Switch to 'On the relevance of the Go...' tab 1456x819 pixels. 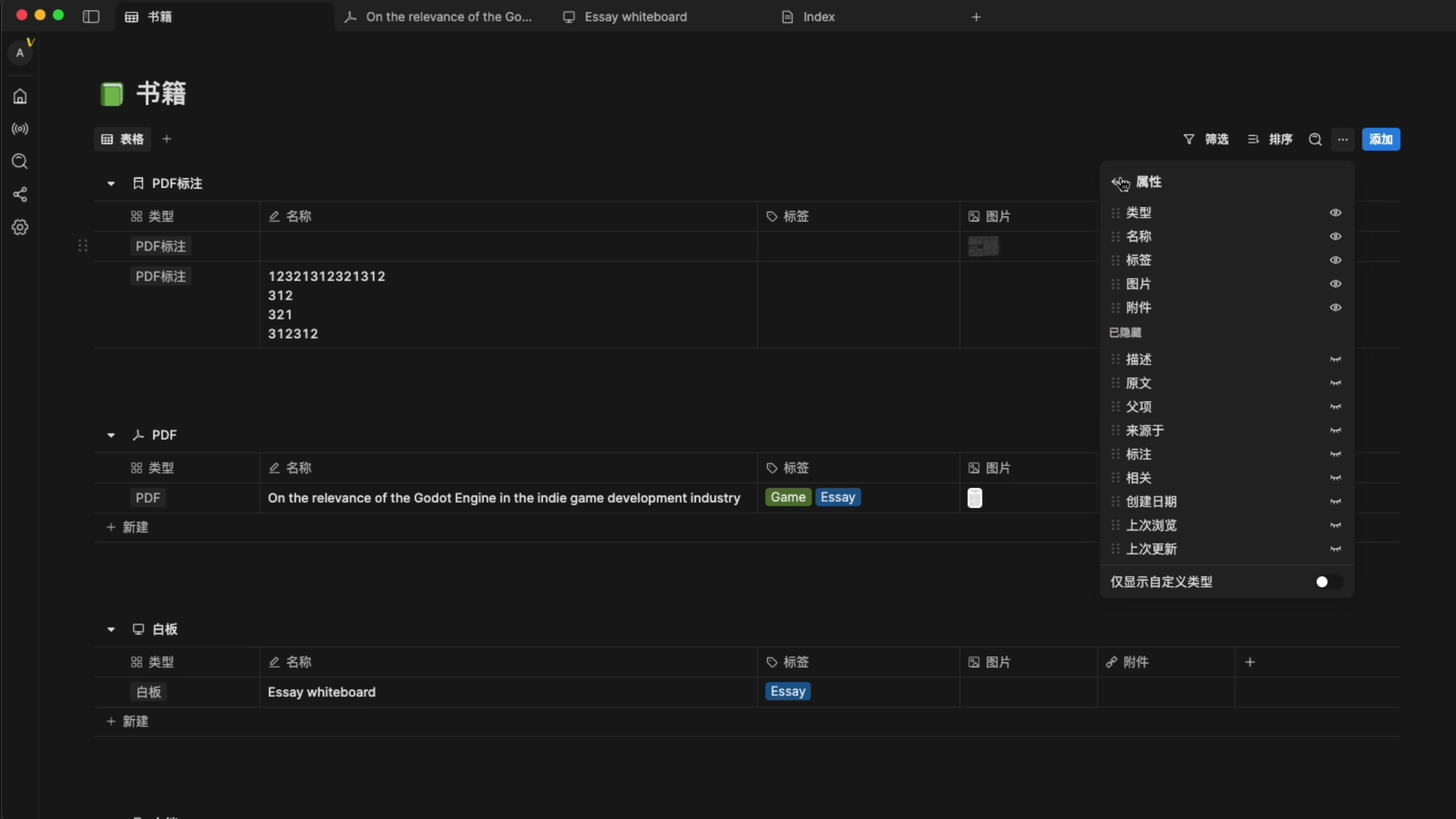(441, 17)
